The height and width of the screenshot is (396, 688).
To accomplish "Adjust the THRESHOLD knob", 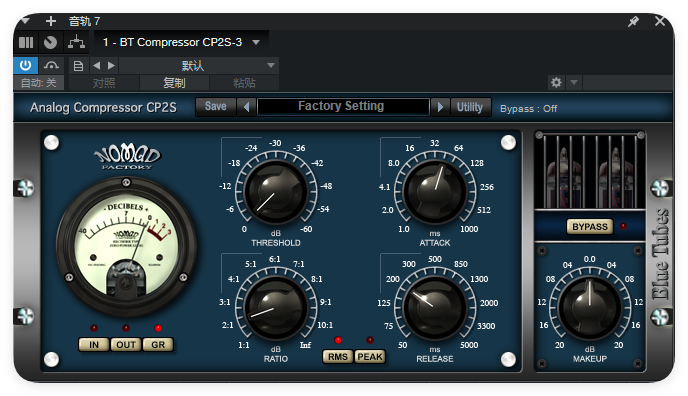I will pyautogui.click(x=276, y=191).
